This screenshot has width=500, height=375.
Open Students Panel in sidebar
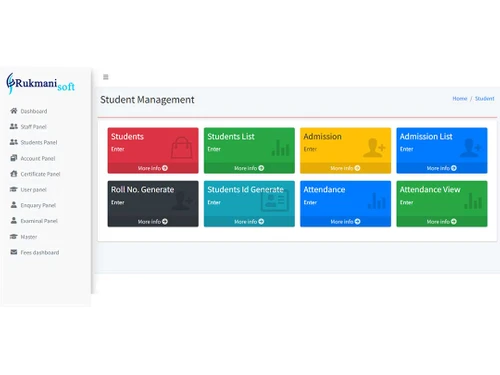(39, 143)
